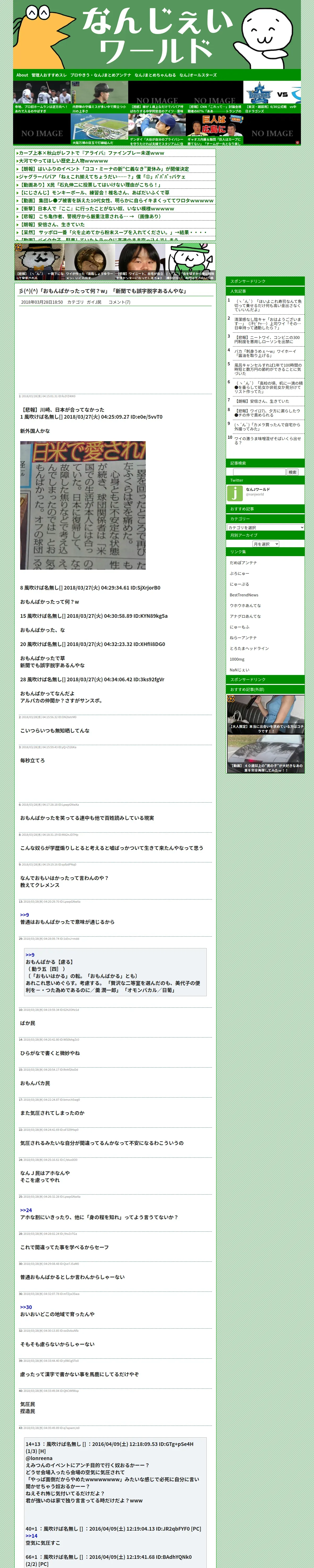Open the だめぽアンテナ link
The image size is (314, 1568).
[x=243, y=563]
